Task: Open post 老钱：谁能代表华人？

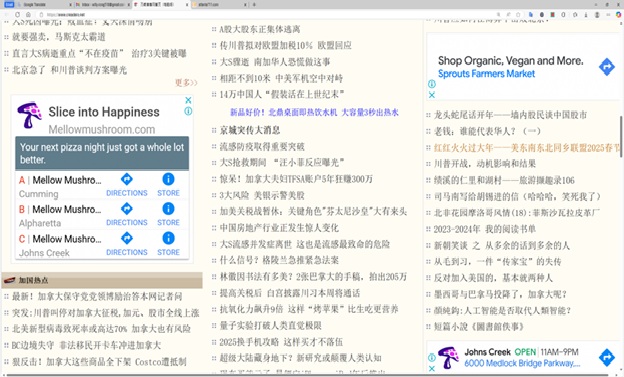Action: click(x=487, y=131)
